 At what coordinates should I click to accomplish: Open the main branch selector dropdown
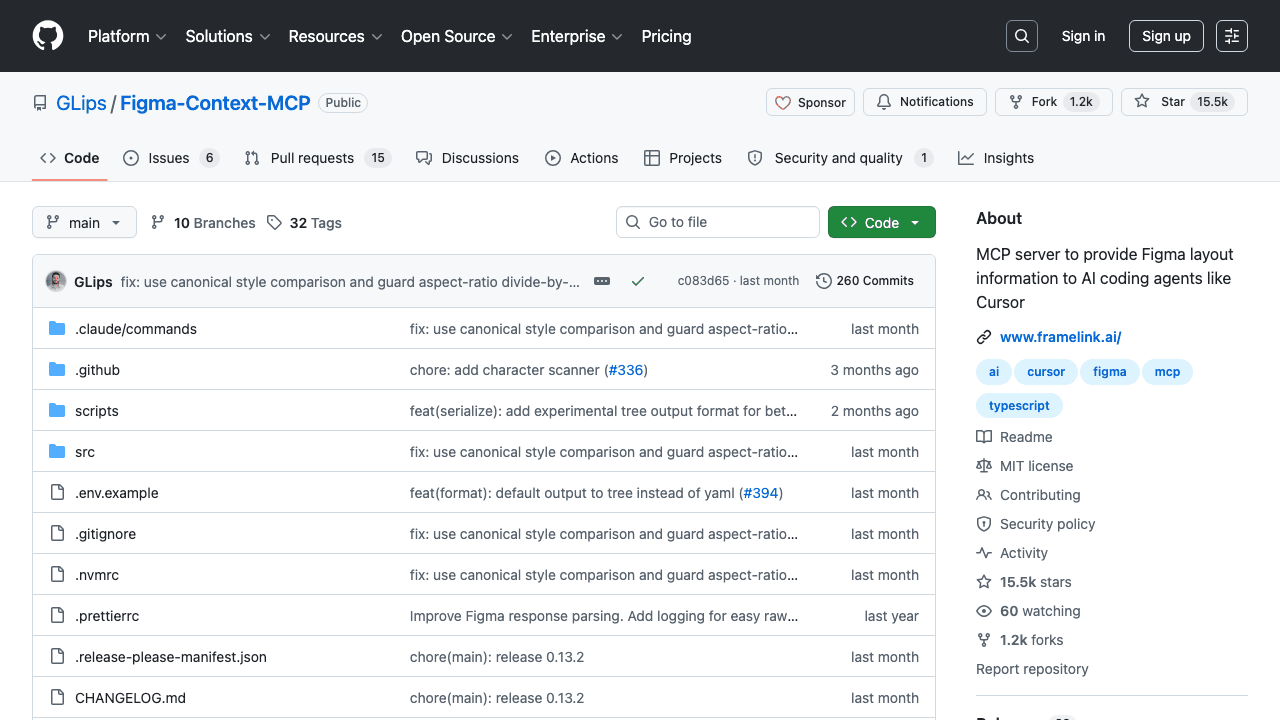(x=84, y=222)
